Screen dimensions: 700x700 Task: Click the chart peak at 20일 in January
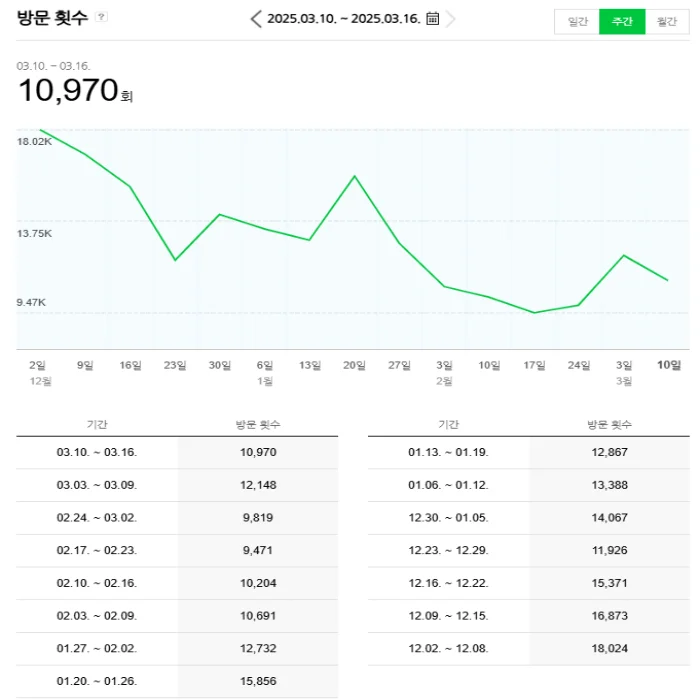pos(355,176)
